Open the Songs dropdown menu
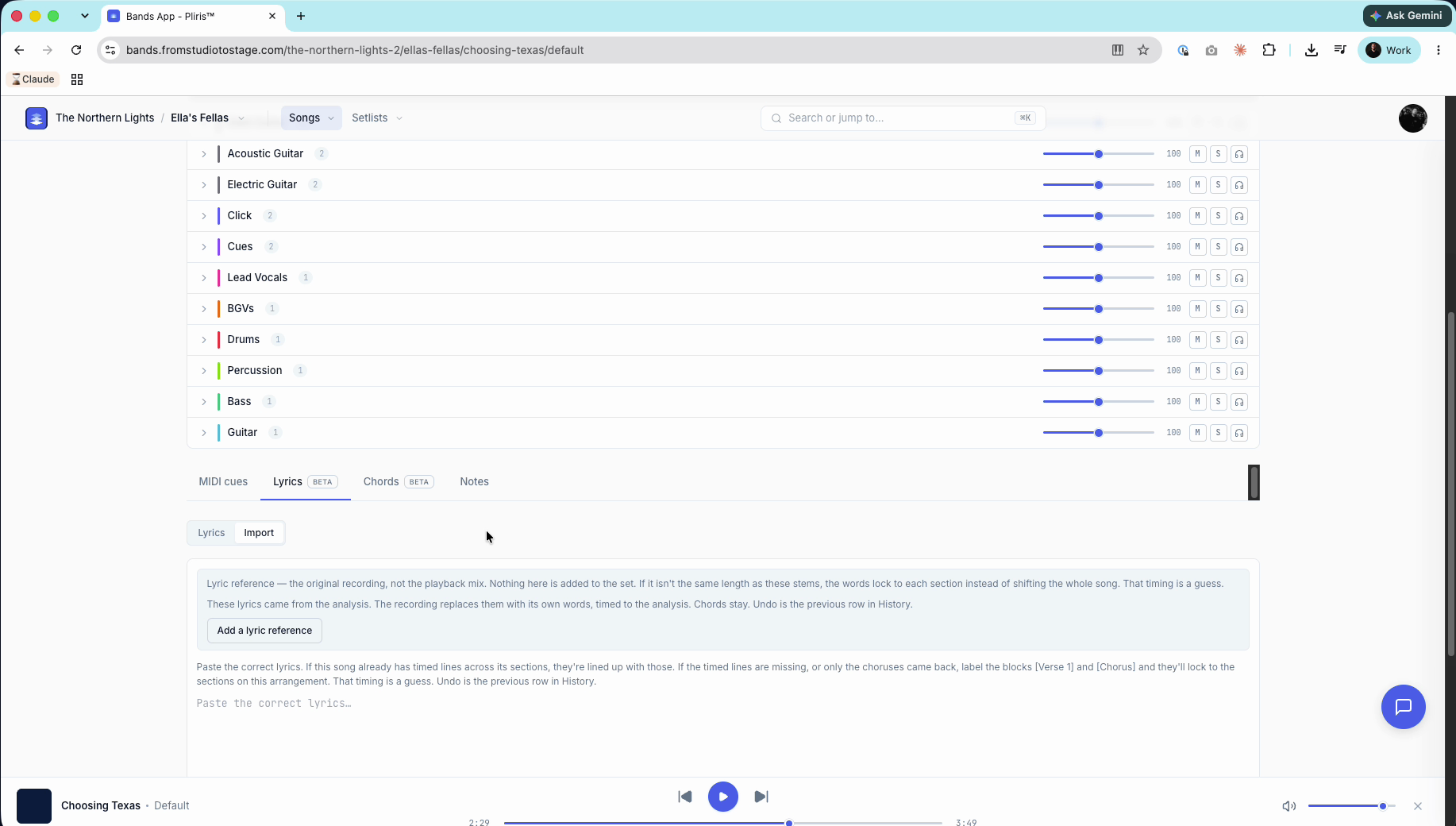The image size is (1456, 826). [x=311, y=118]
